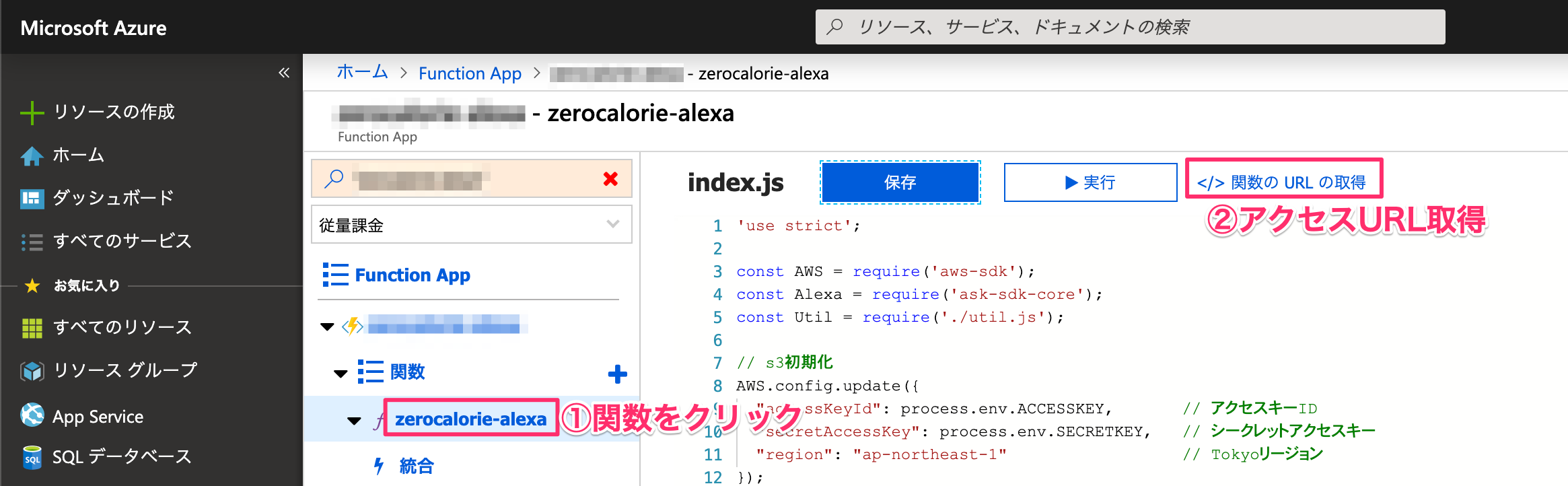Viewport: 1568px width, 486px height.
Task: Click the すべてのリソース green grid icon
Action: point(32,328)
